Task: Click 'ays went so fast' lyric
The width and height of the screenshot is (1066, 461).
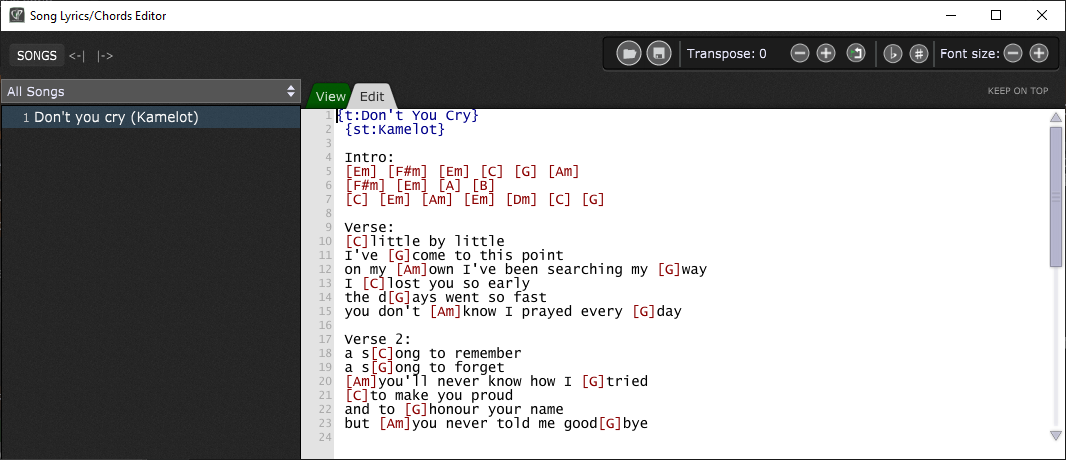Action: [479, 297]
